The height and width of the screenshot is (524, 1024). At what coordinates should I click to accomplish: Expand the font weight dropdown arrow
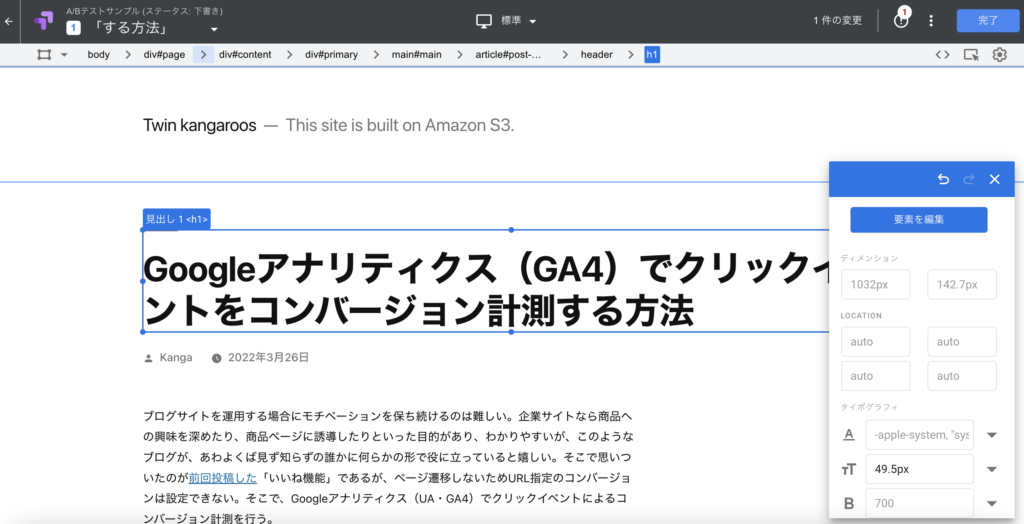(991, 503)
